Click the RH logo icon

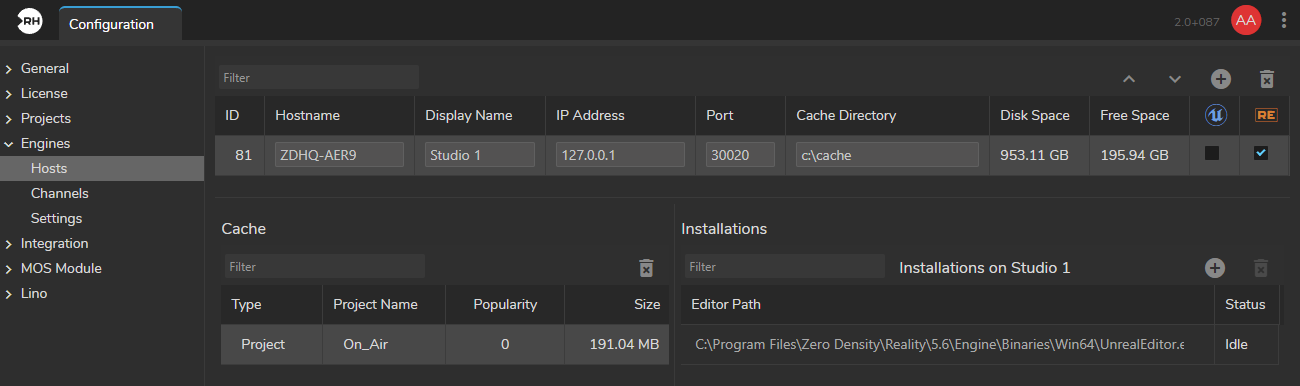pos(28,20)
